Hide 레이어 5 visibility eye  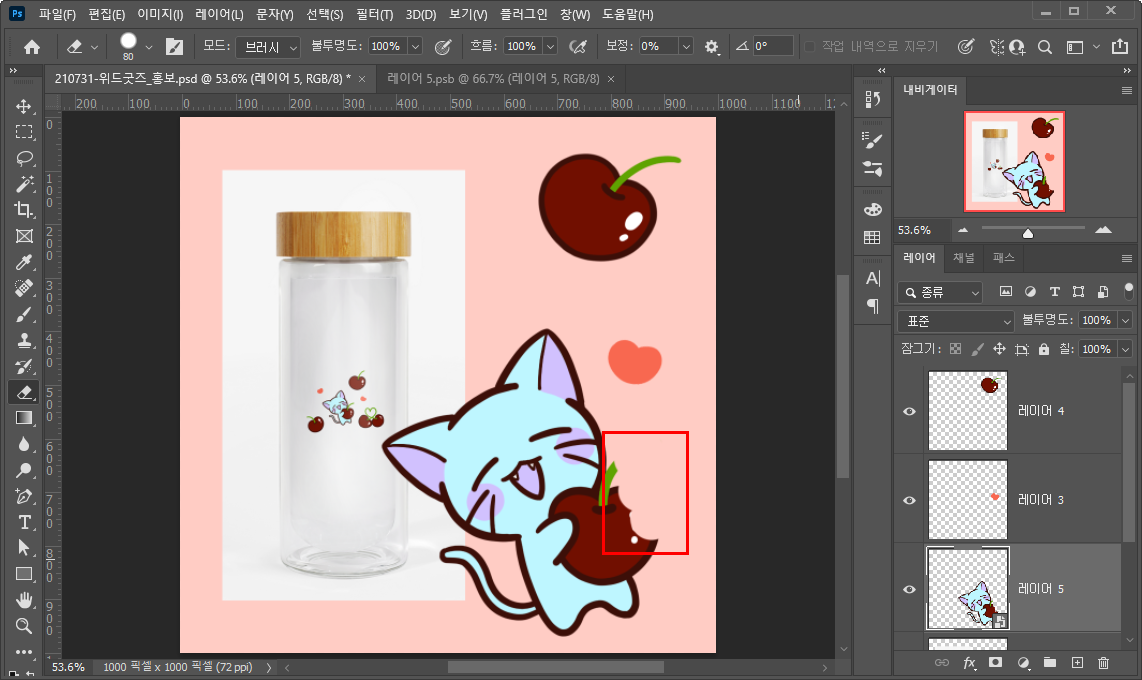coord(910,589)
